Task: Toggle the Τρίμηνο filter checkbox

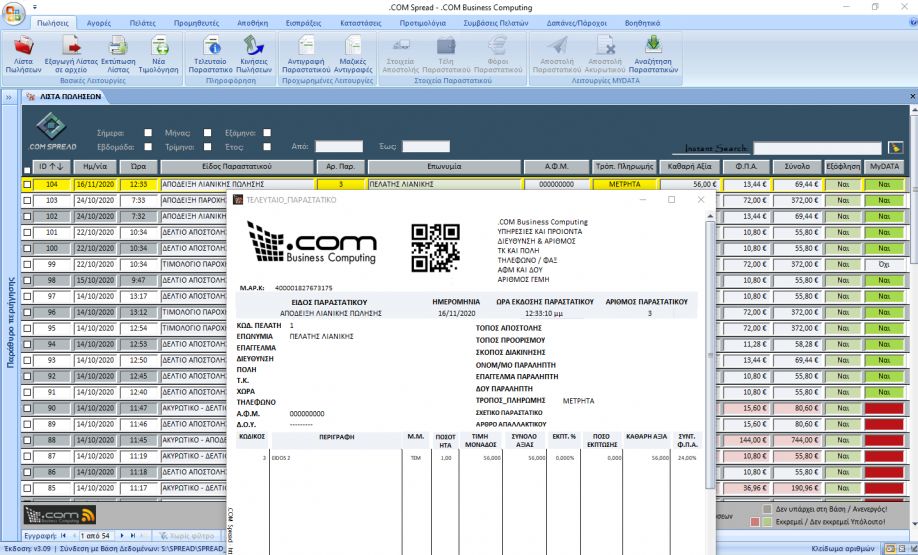Action: (207, 147)
